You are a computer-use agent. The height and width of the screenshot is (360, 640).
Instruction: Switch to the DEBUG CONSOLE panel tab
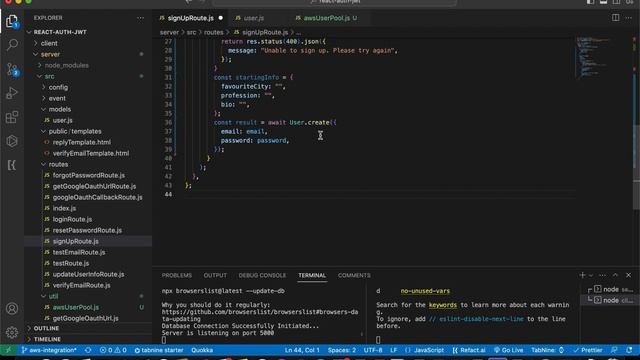262,275
